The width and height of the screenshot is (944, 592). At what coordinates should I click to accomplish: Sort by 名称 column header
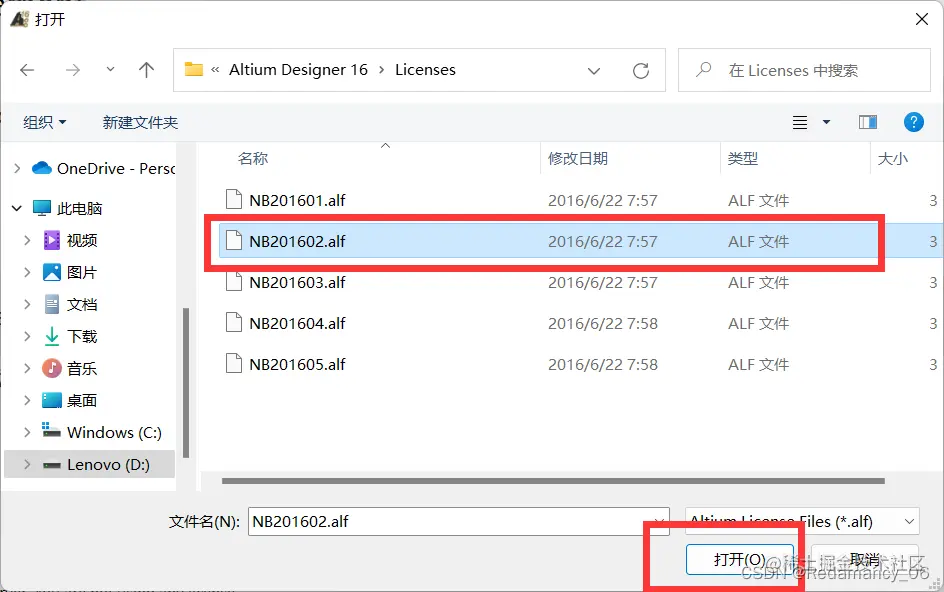coord(253,158)
